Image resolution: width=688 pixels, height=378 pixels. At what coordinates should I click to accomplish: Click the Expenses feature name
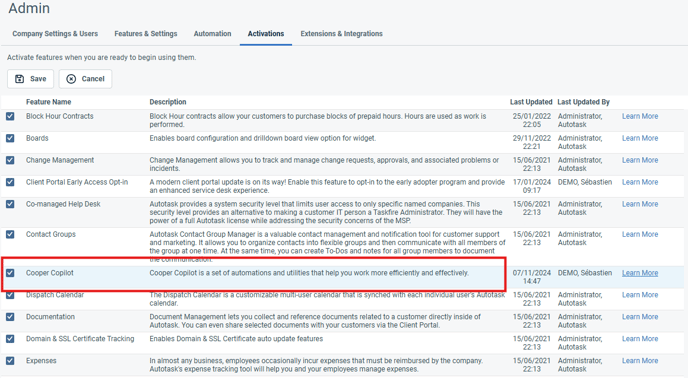(x=41, y=361)
